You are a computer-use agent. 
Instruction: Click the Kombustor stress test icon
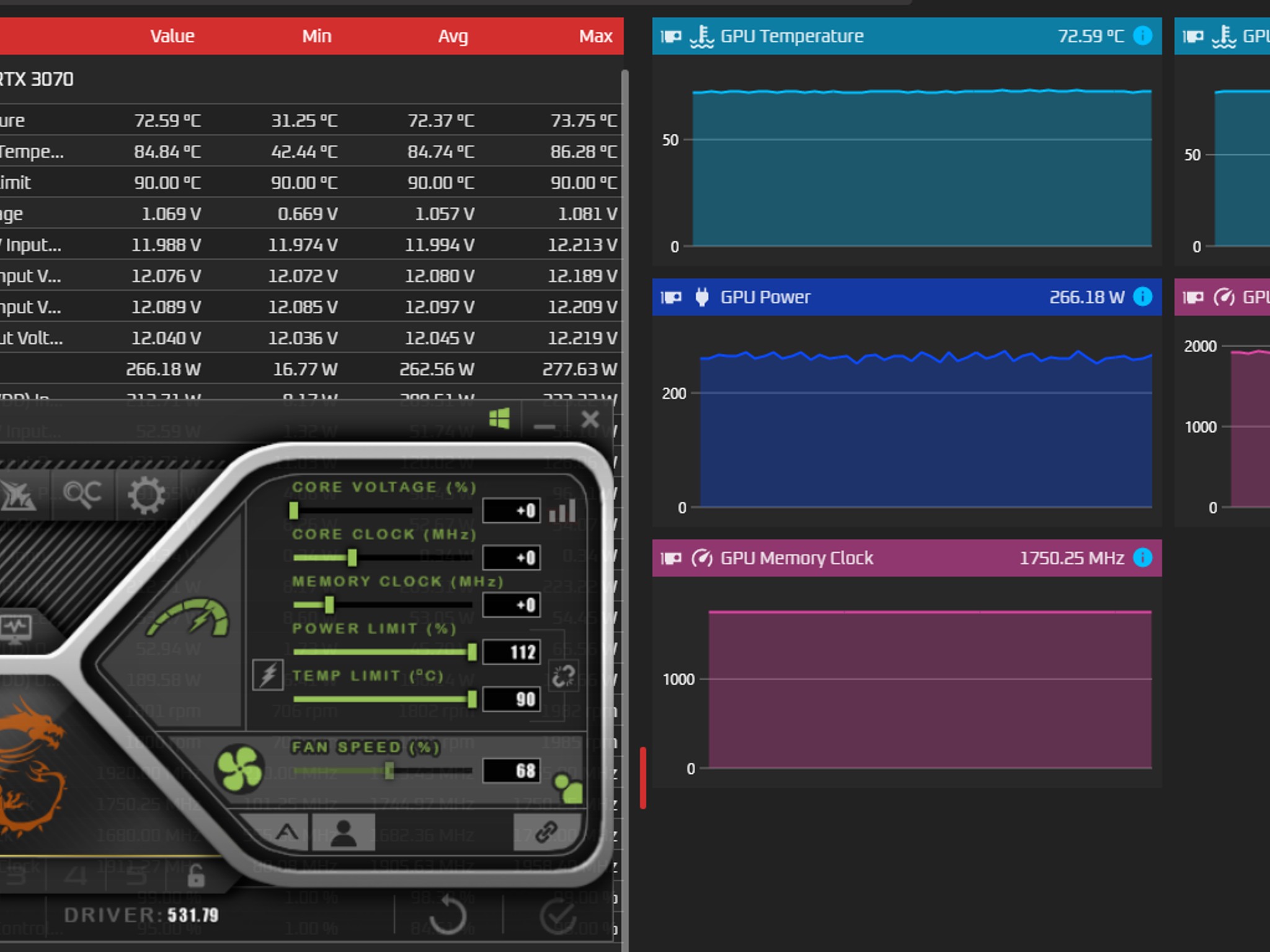pos(17,495)
